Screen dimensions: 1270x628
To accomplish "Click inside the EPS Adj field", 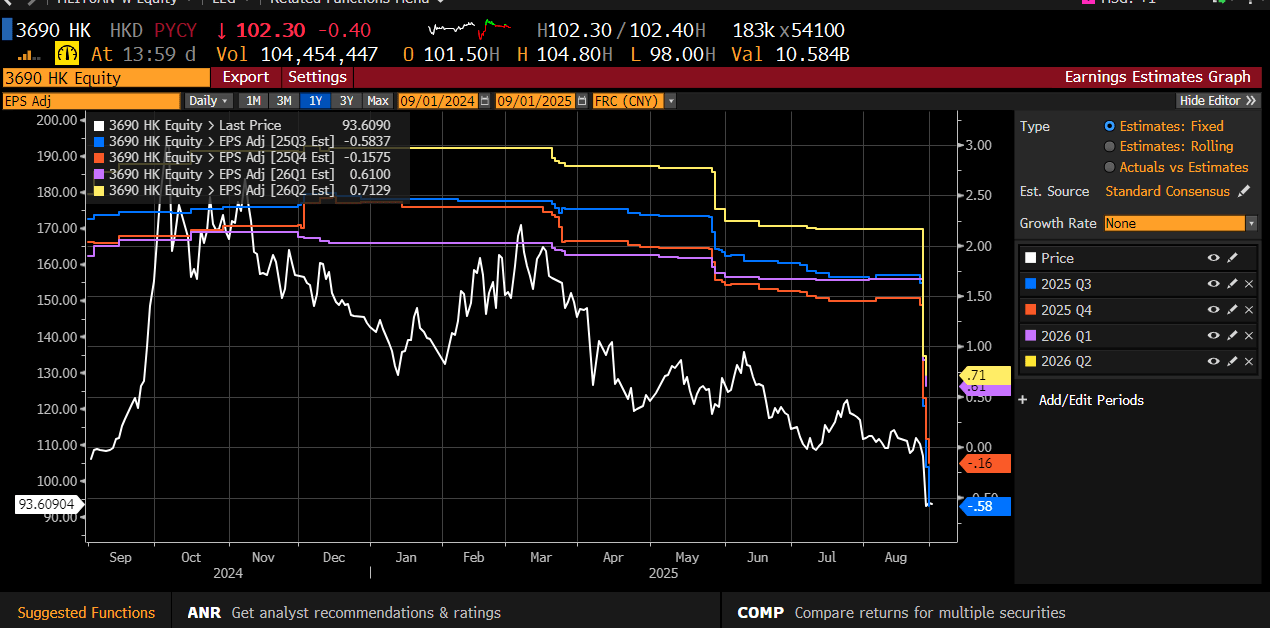I will (90, 100).
